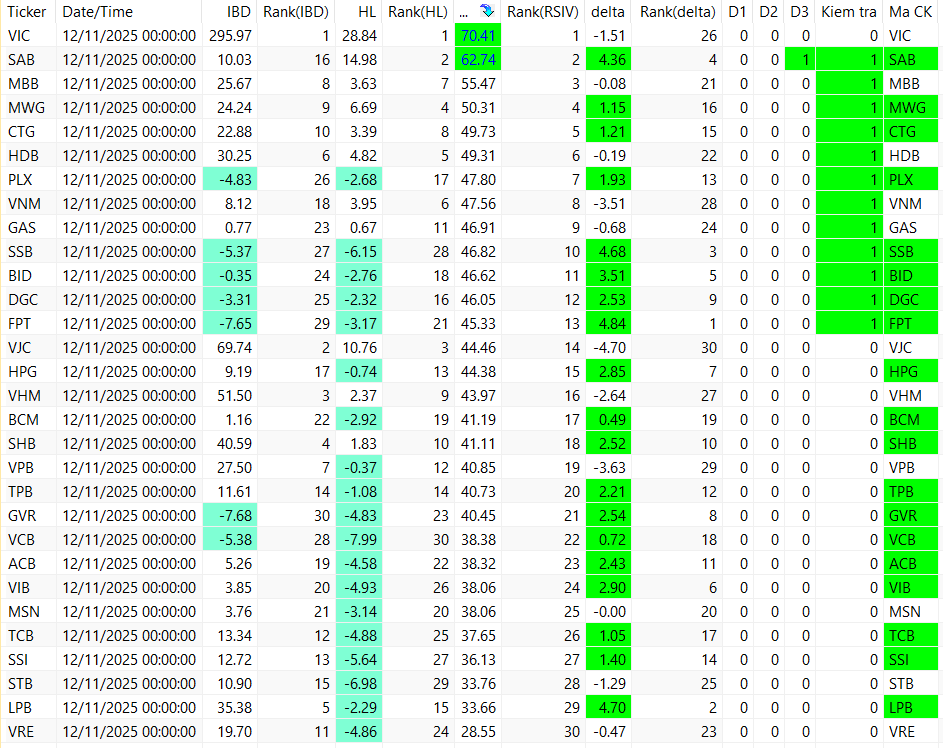The image size is (943, 748).
Task: Click the Ma CK column header
Action: pyautogui.click(x=911, y=11)
